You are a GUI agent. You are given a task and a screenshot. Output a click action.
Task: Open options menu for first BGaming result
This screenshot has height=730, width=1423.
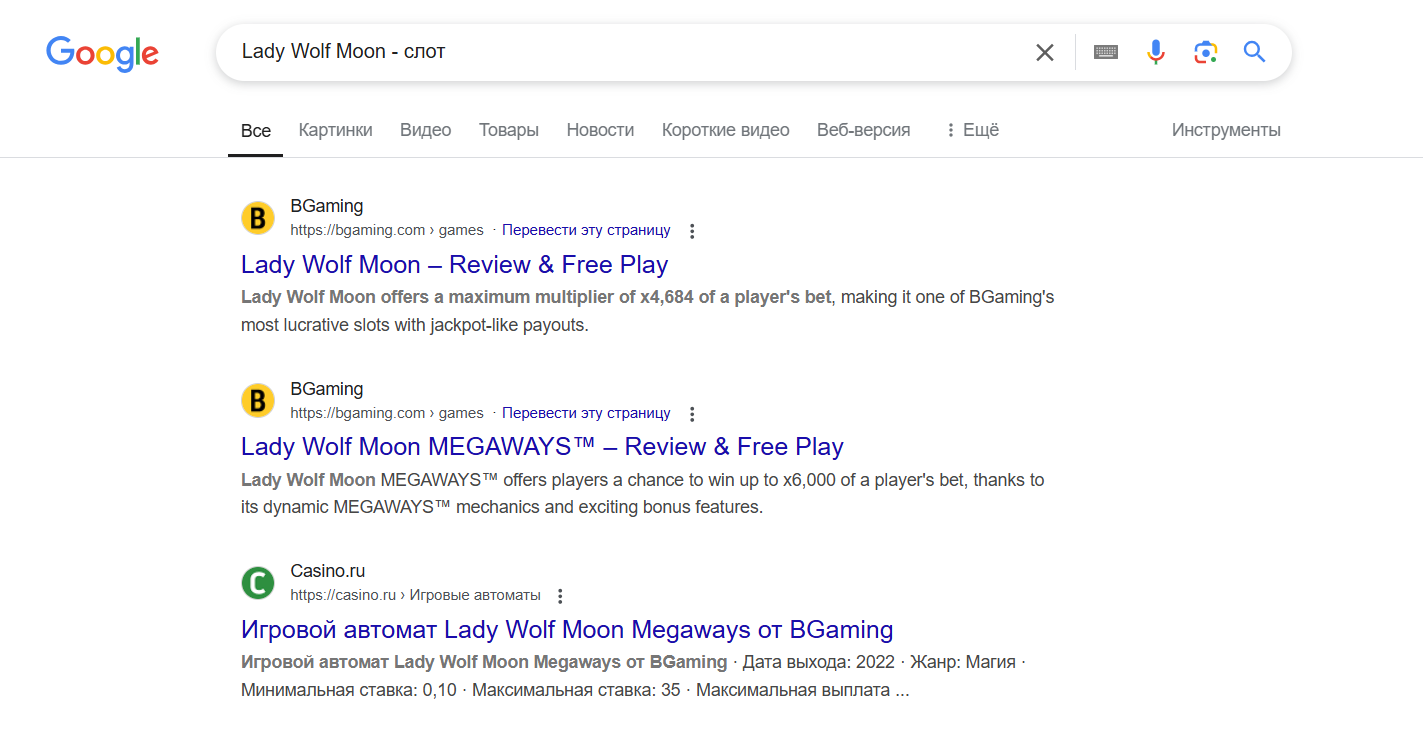(x=692, y=231)
